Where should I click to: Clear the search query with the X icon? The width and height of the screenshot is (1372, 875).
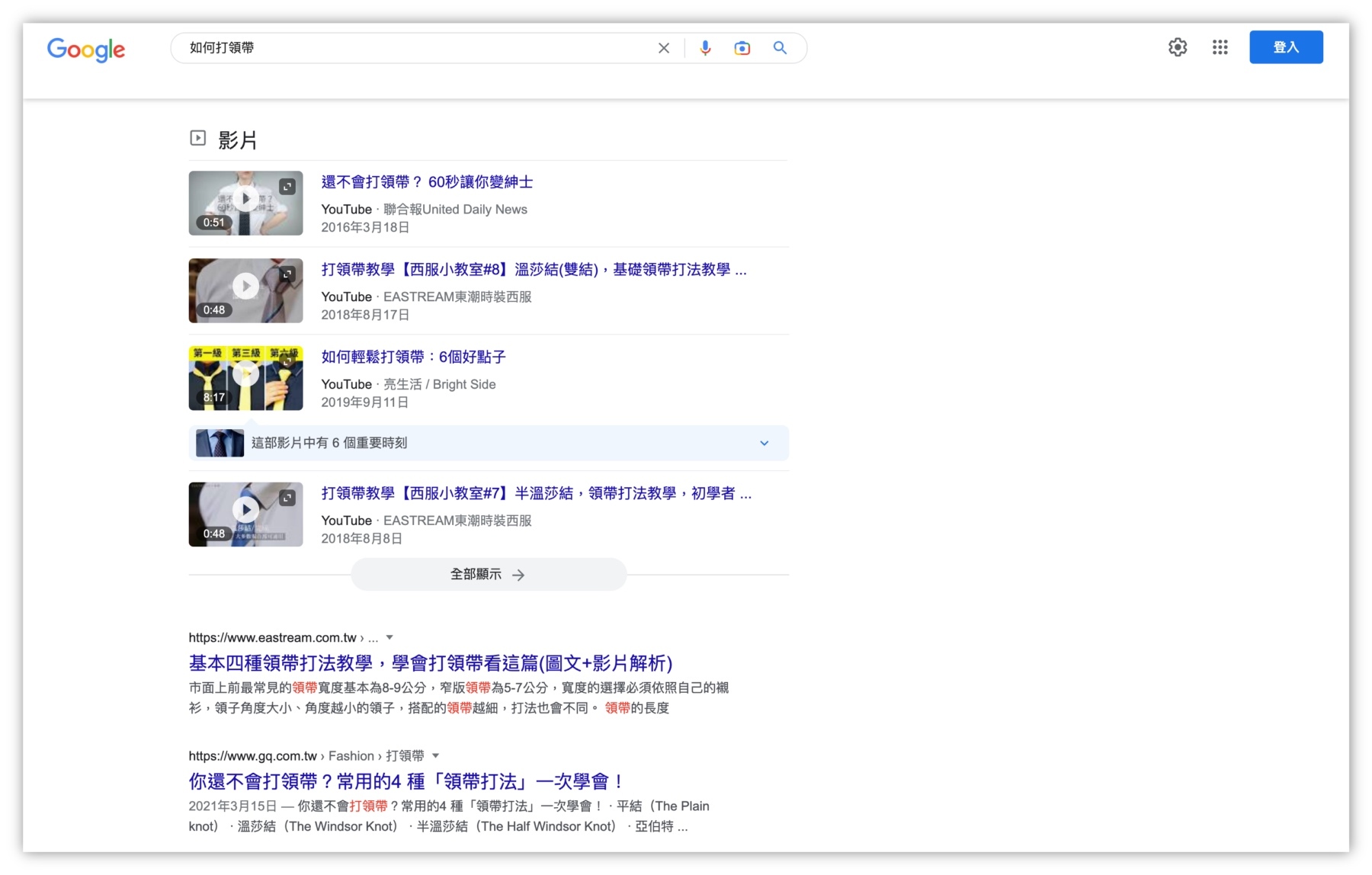point(663,47)
